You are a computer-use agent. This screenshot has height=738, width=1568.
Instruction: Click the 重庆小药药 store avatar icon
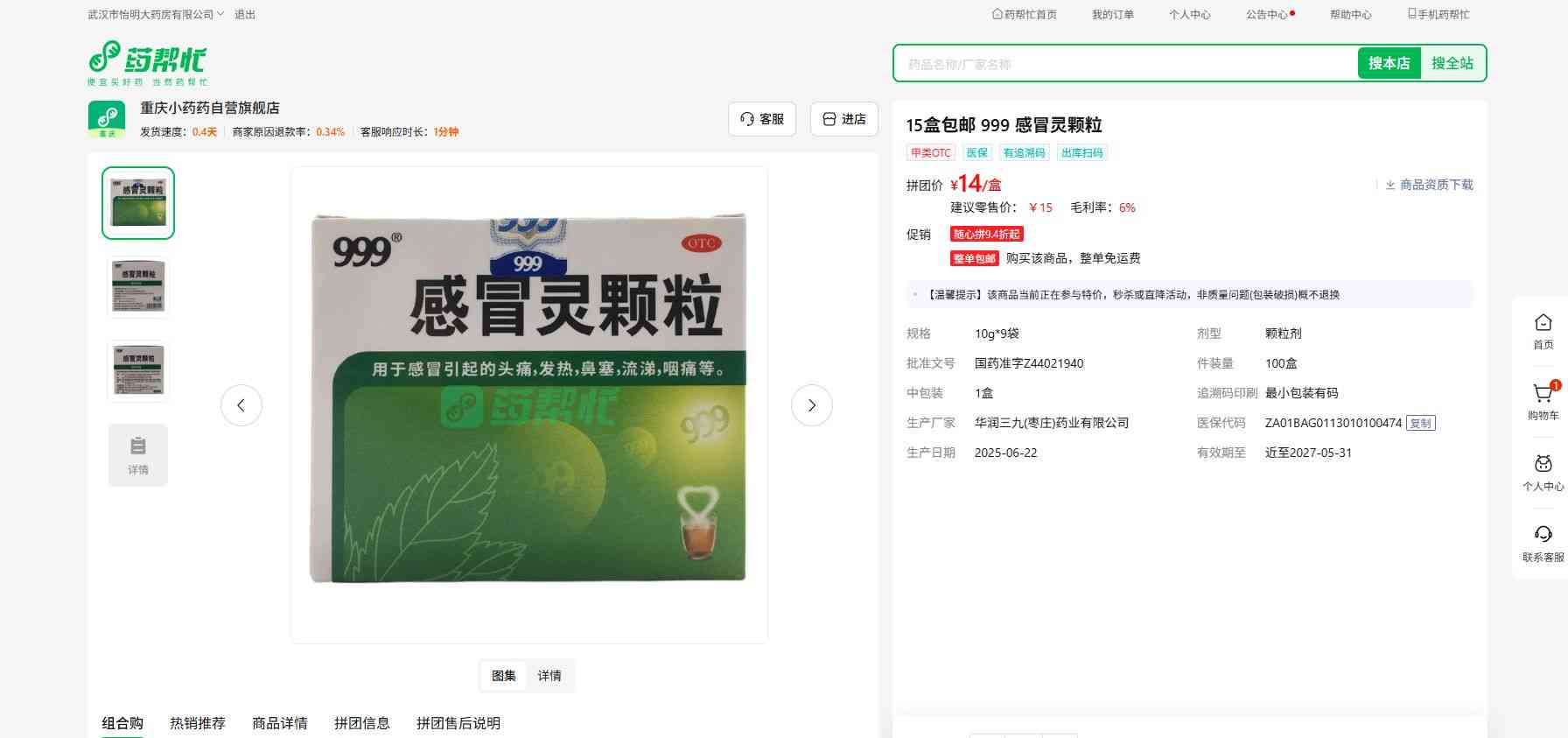[x=107, y=119]
